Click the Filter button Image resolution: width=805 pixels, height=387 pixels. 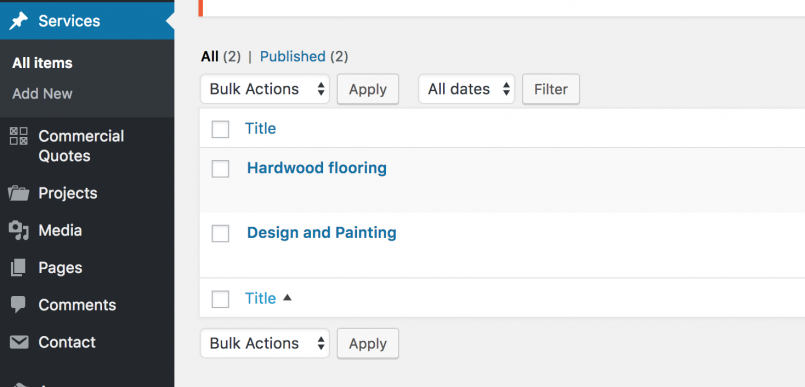(551, 89)
